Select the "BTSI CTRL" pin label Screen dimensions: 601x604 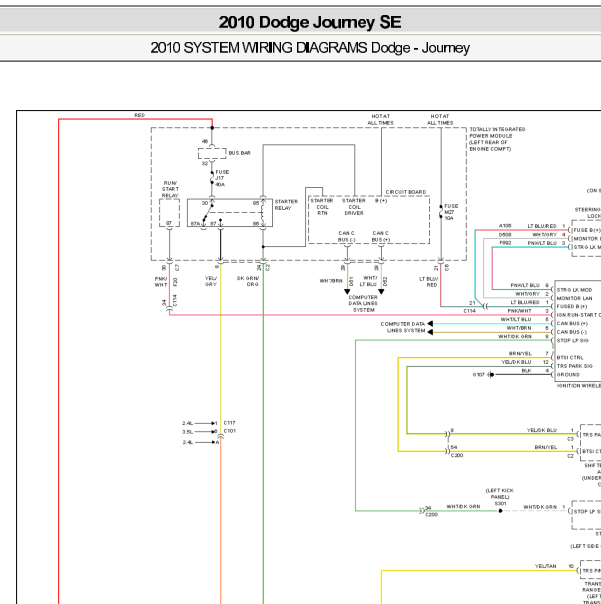pyautogui.click(x=570, y=357)
